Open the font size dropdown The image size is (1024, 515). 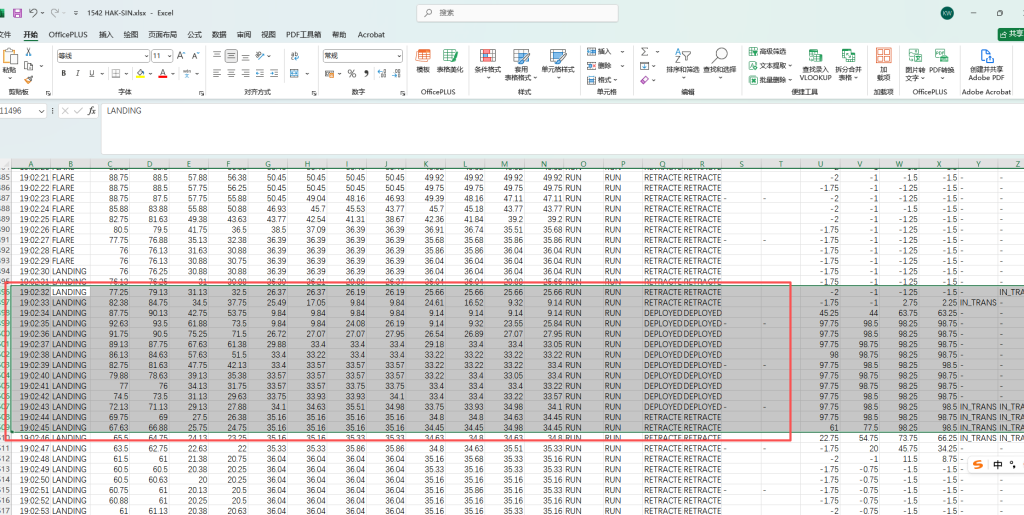tap(169, 56)
